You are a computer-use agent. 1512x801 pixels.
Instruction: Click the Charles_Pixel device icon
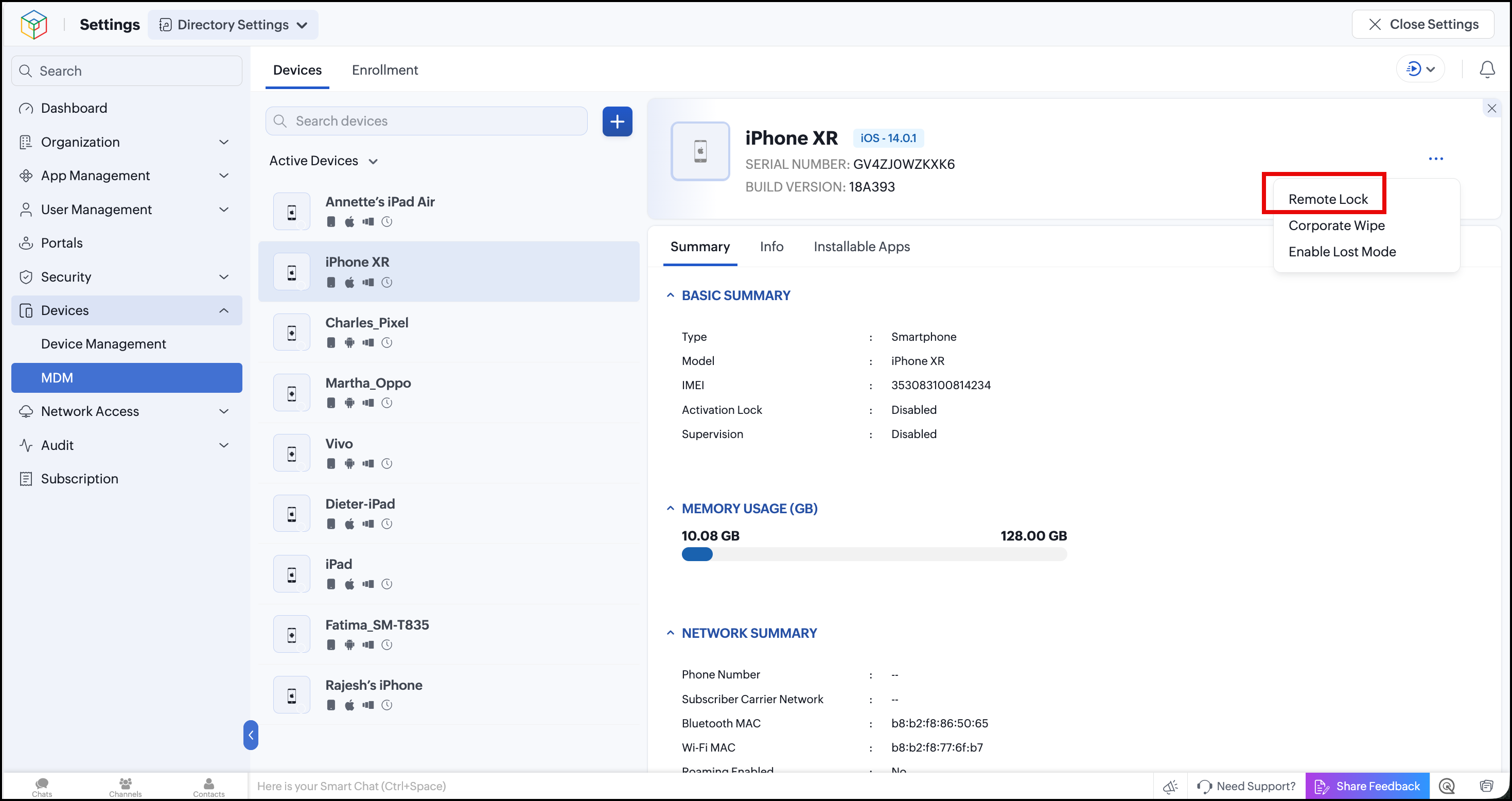coord(292,333)
